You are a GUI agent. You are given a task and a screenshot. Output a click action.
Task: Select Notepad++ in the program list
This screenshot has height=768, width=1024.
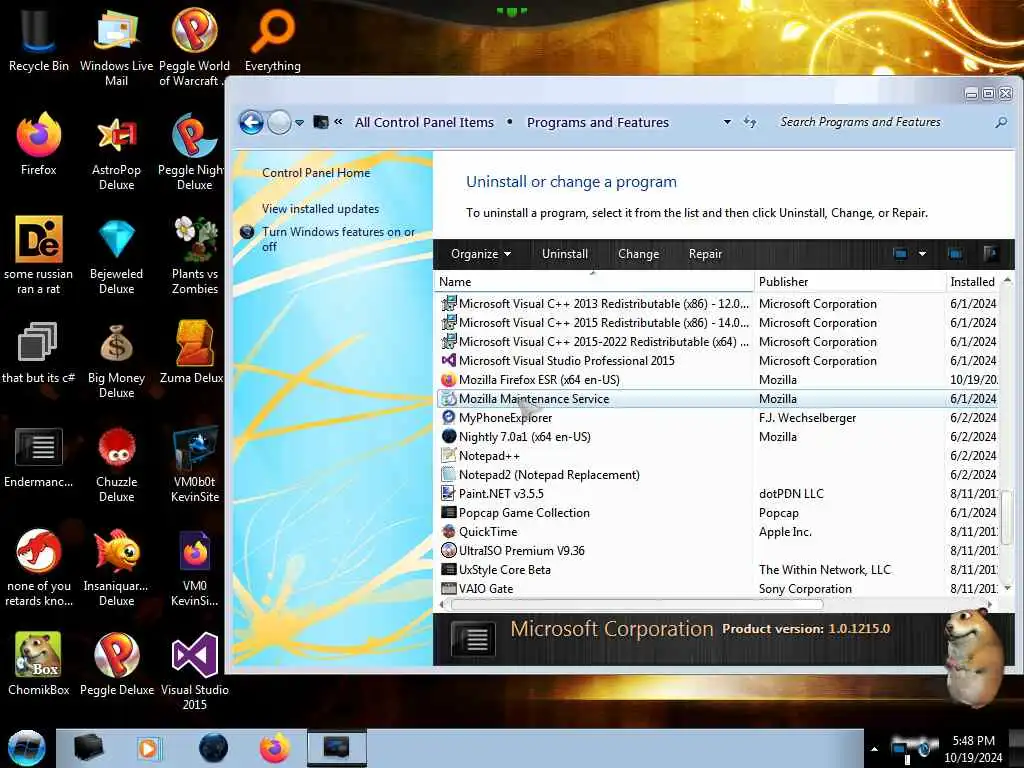point(717,456)
